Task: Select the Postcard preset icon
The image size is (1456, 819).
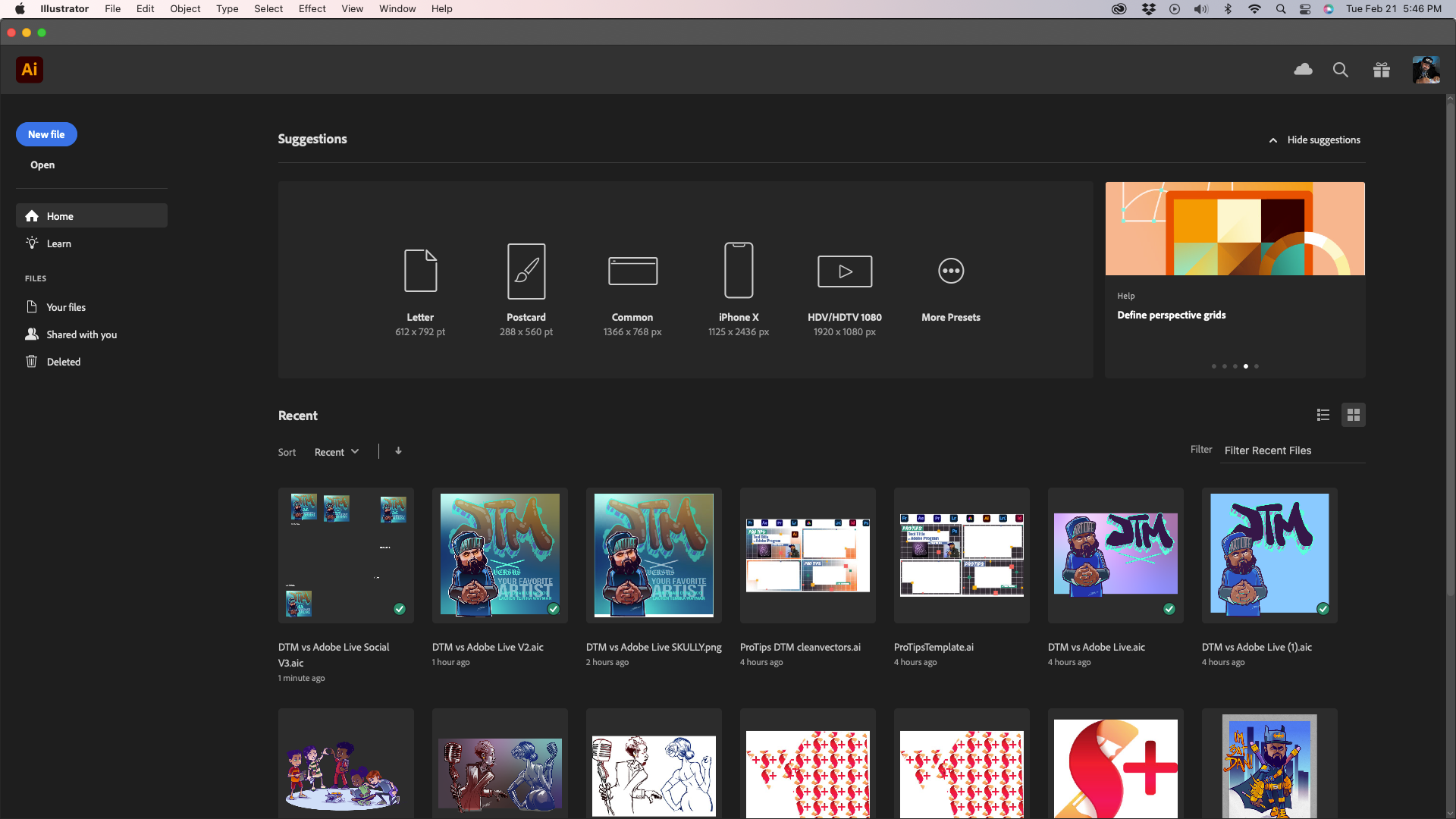Action: (526, 271)
